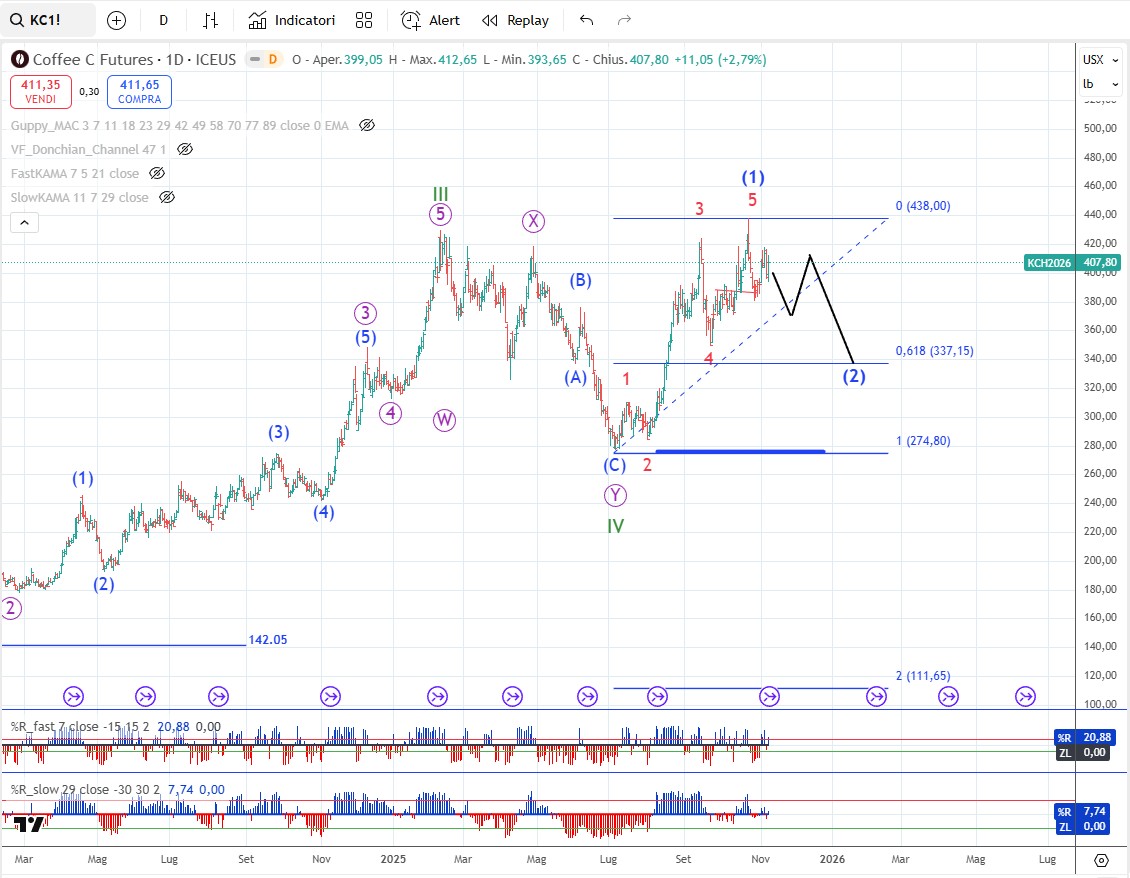Click the undo arrow
This screenshot has height=878, width=1130.
pyautogui.click(x=587, y=20)
